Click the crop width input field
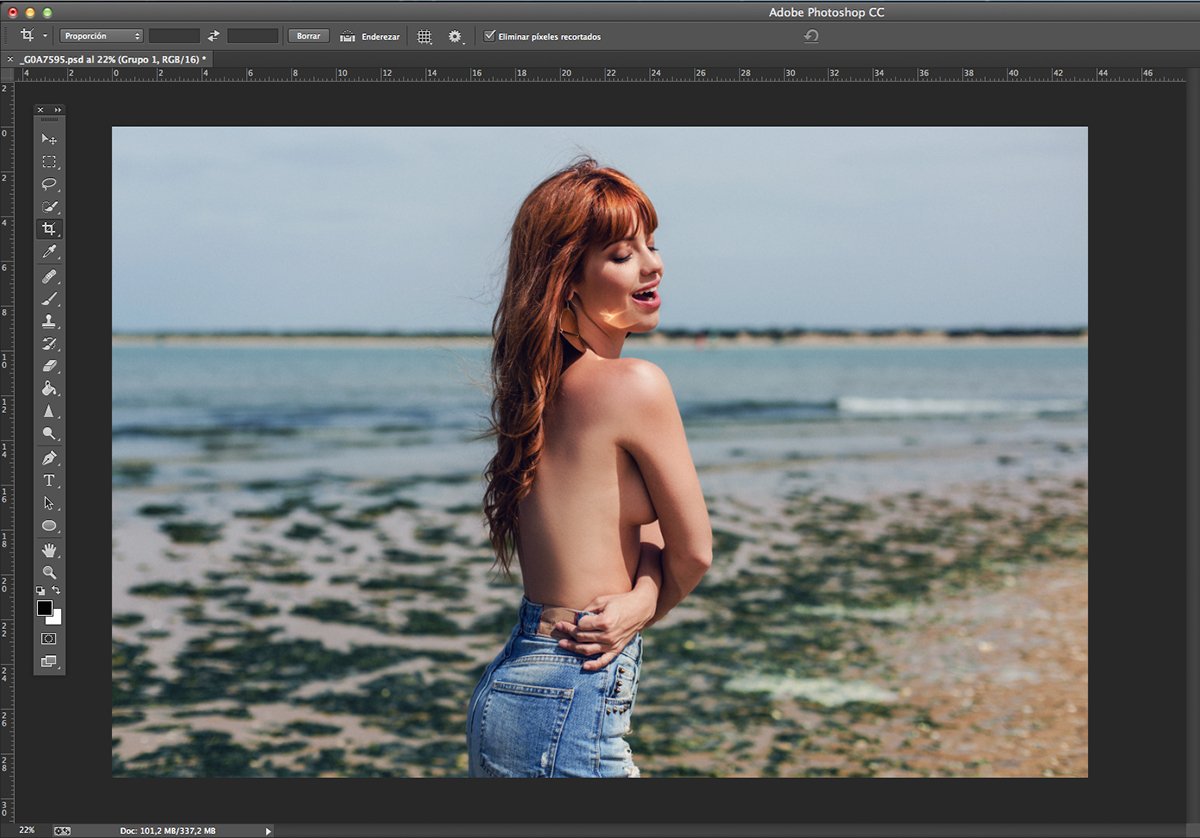The width and height of the screenshot is (1200, 838). pyautogui.click(x=174, y=36)
